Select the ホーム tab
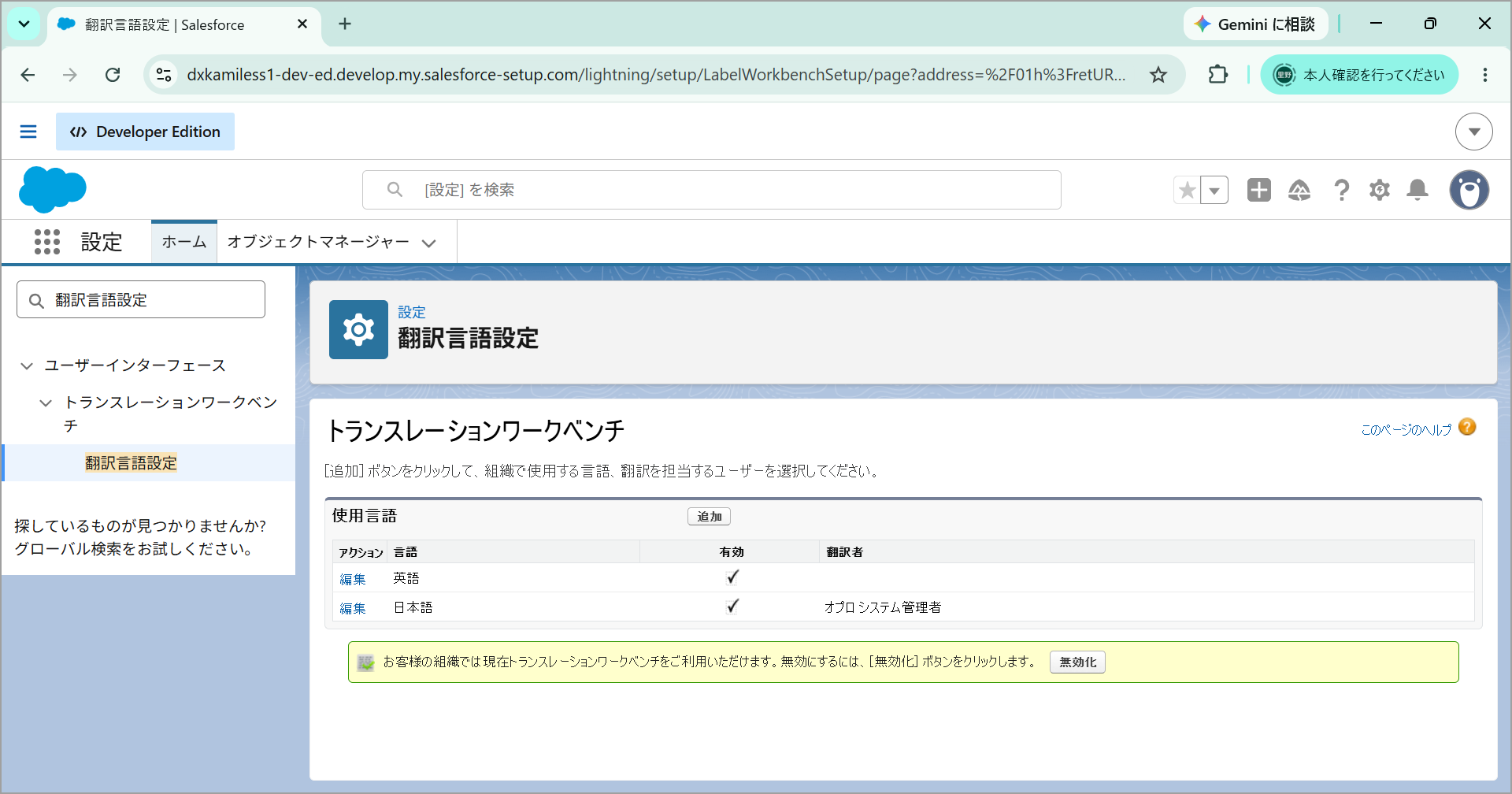This screenshot has width=1512, height=794. (184, 242)
